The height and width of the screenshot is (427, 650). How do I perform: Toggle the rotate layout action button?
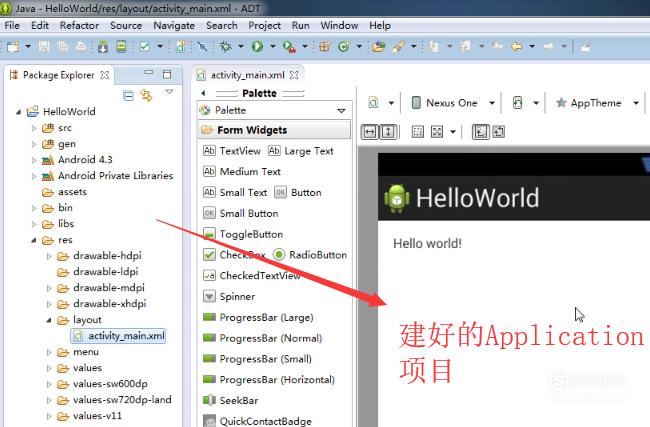pos(499,132)
